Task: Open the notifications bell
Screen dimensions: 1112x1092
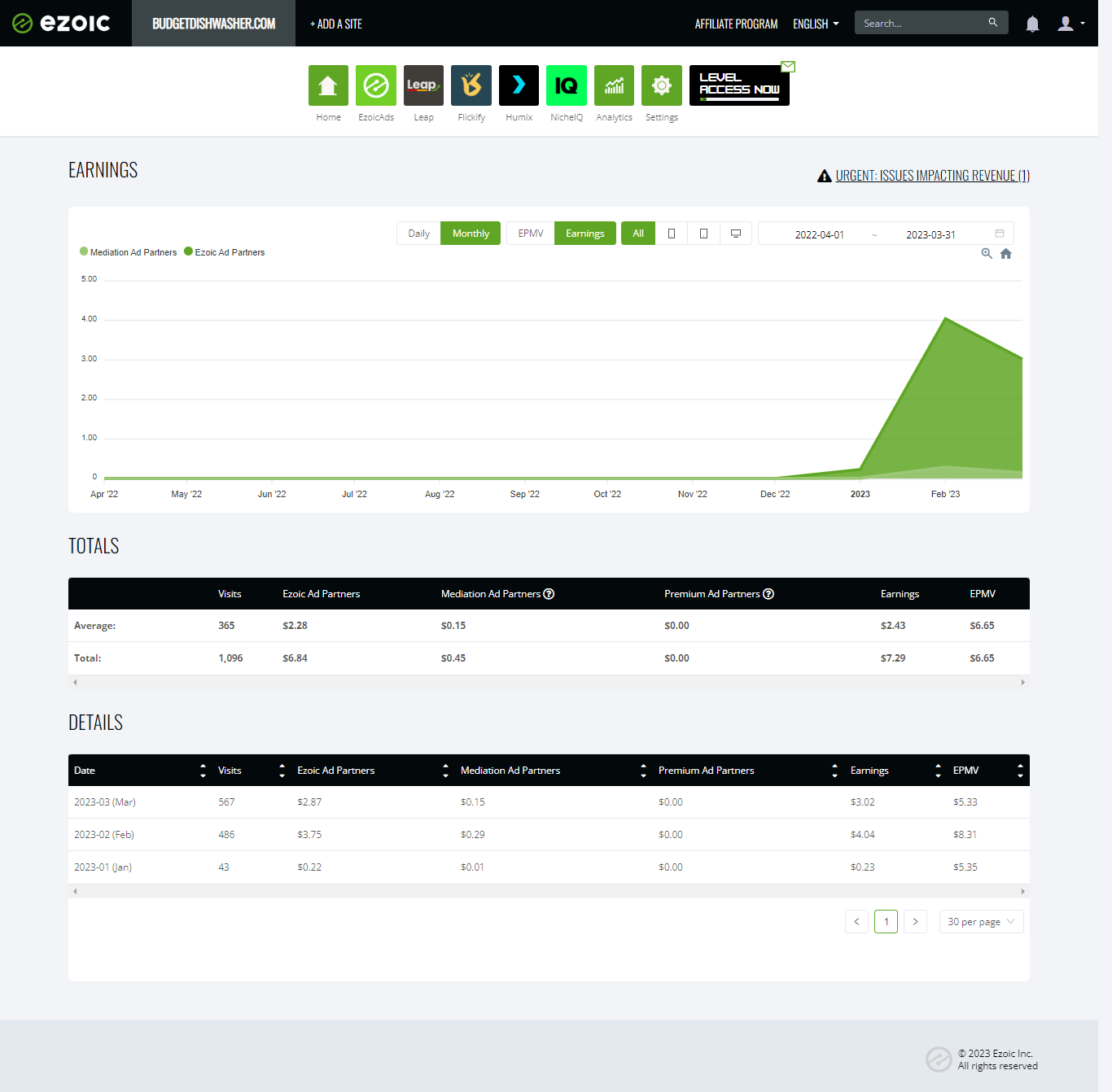Action: 1032,24
